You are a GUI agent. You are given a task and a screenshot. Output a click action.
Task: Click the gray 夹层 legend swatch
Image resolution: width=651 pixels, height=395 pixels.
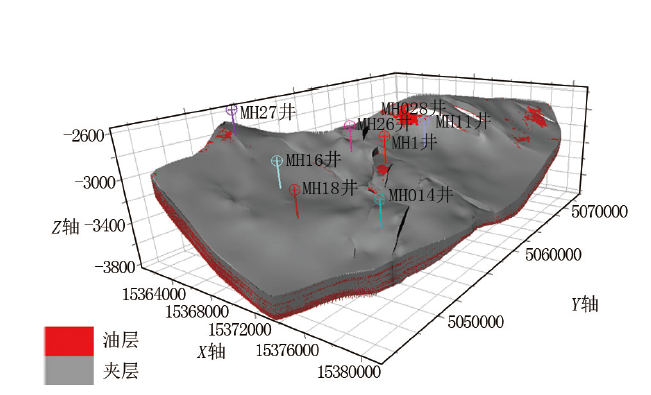pyautogui.click(x=69, y=370)
